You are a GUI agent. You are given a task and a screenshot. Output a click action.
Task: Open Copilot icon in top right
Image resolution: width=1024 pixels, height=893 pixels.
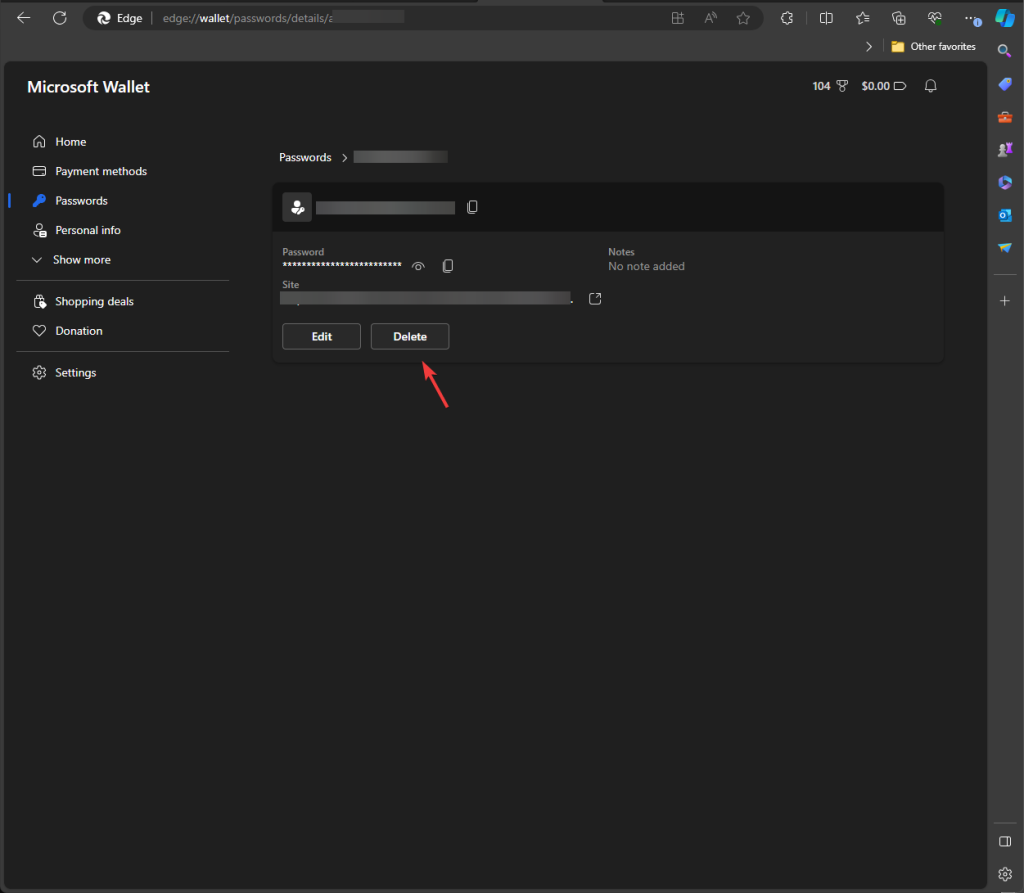(x=1004, y=18)
